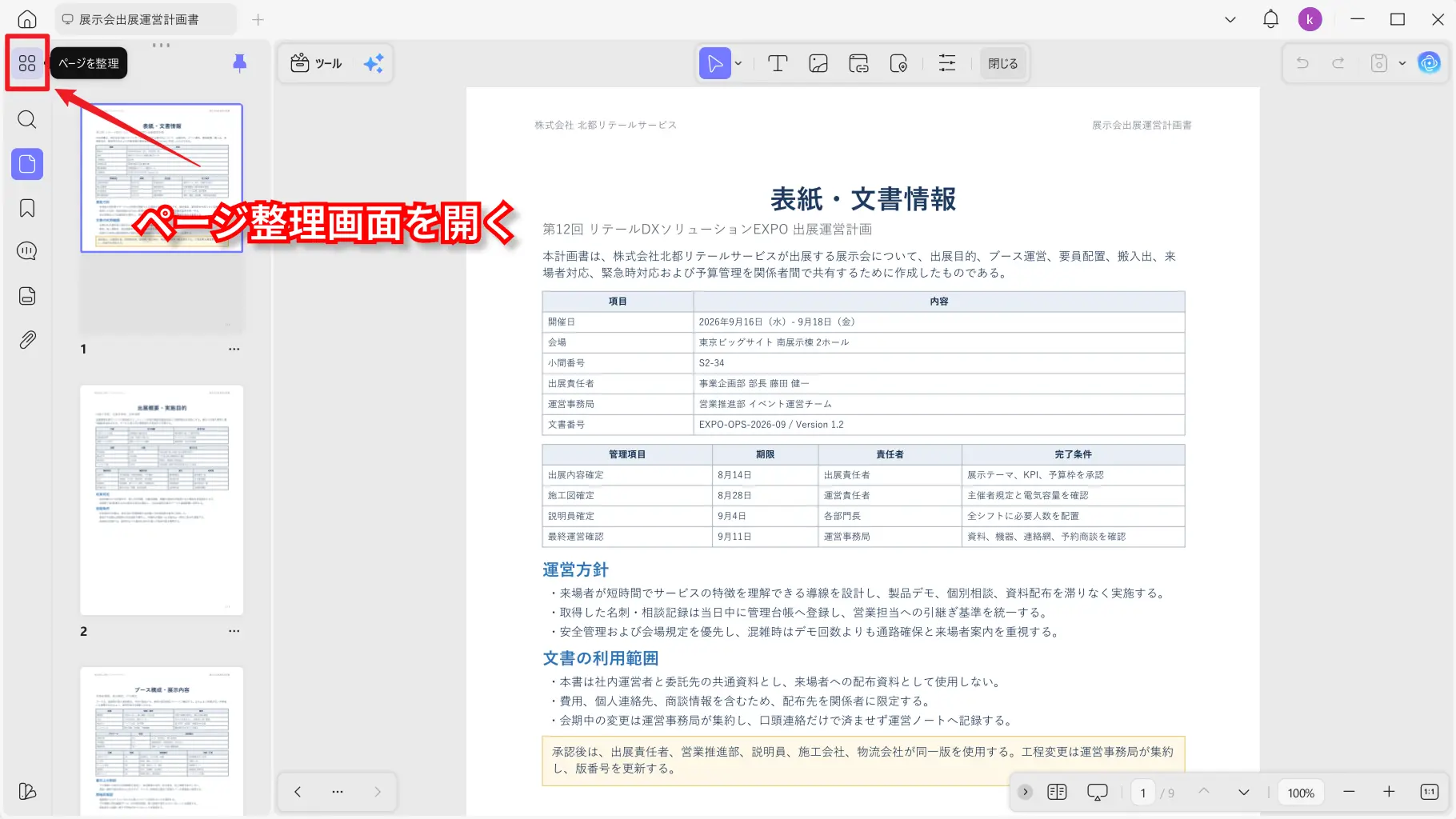
Task: Open the user account avatar k
Action: (1310, 19)
